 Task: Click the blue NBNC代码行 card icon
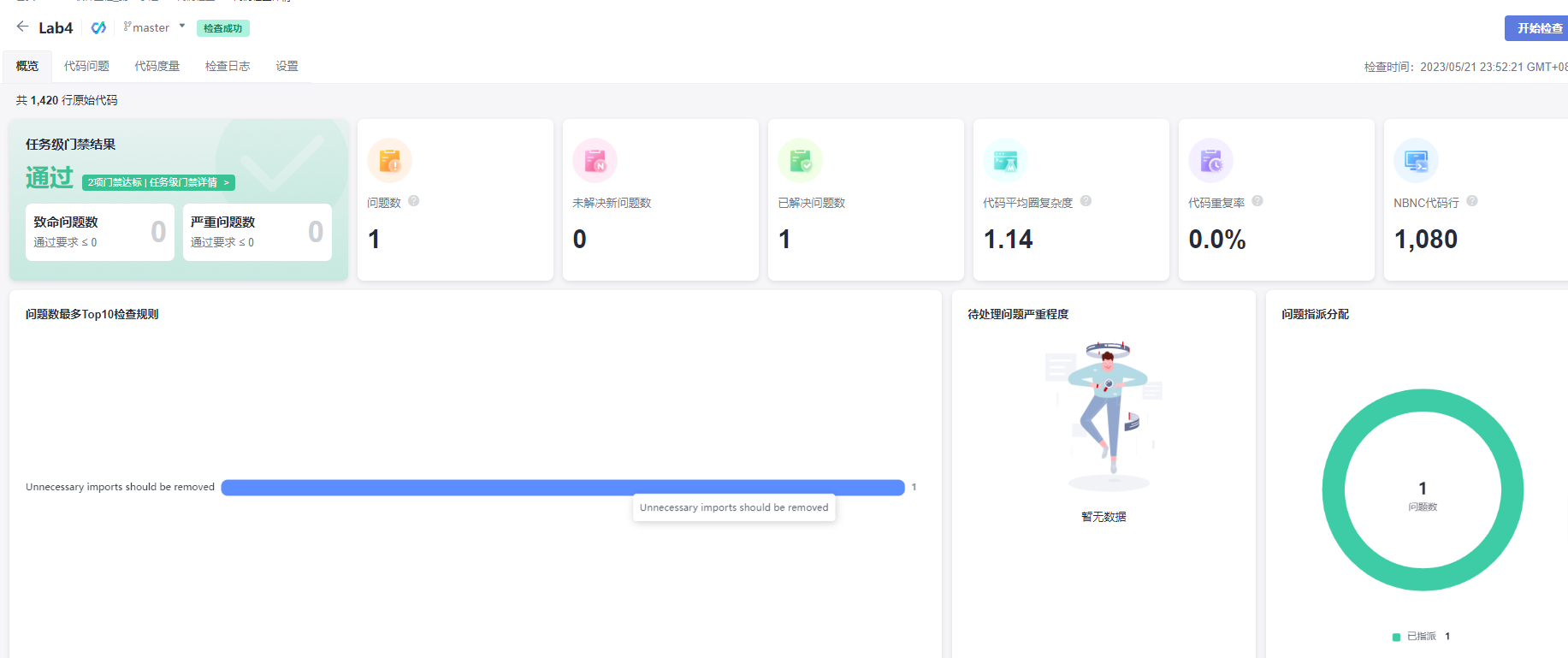click(1416, 160)
